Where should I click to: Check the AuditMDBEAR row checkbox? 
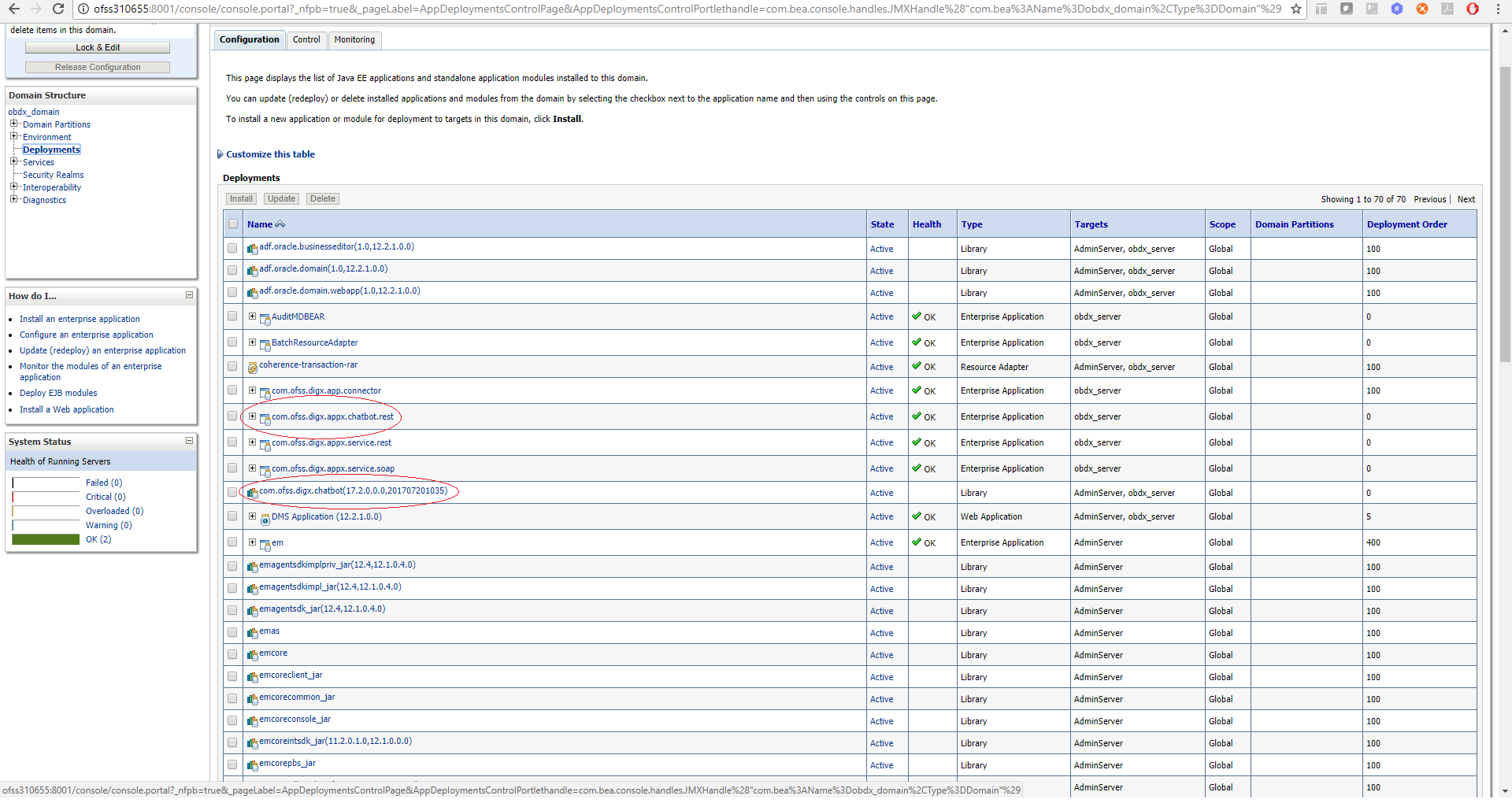click(x=232, y=316)
